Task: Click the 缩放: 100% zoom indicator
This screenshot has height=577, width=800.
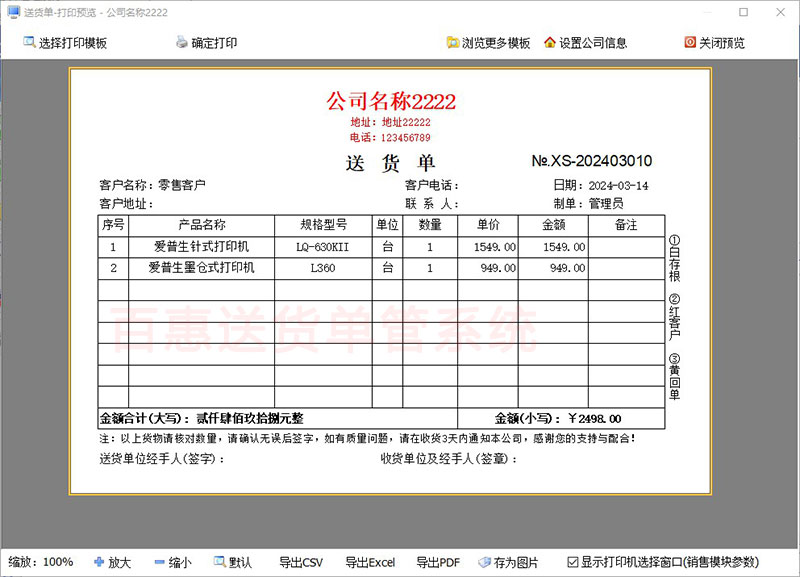Action: 41,562
